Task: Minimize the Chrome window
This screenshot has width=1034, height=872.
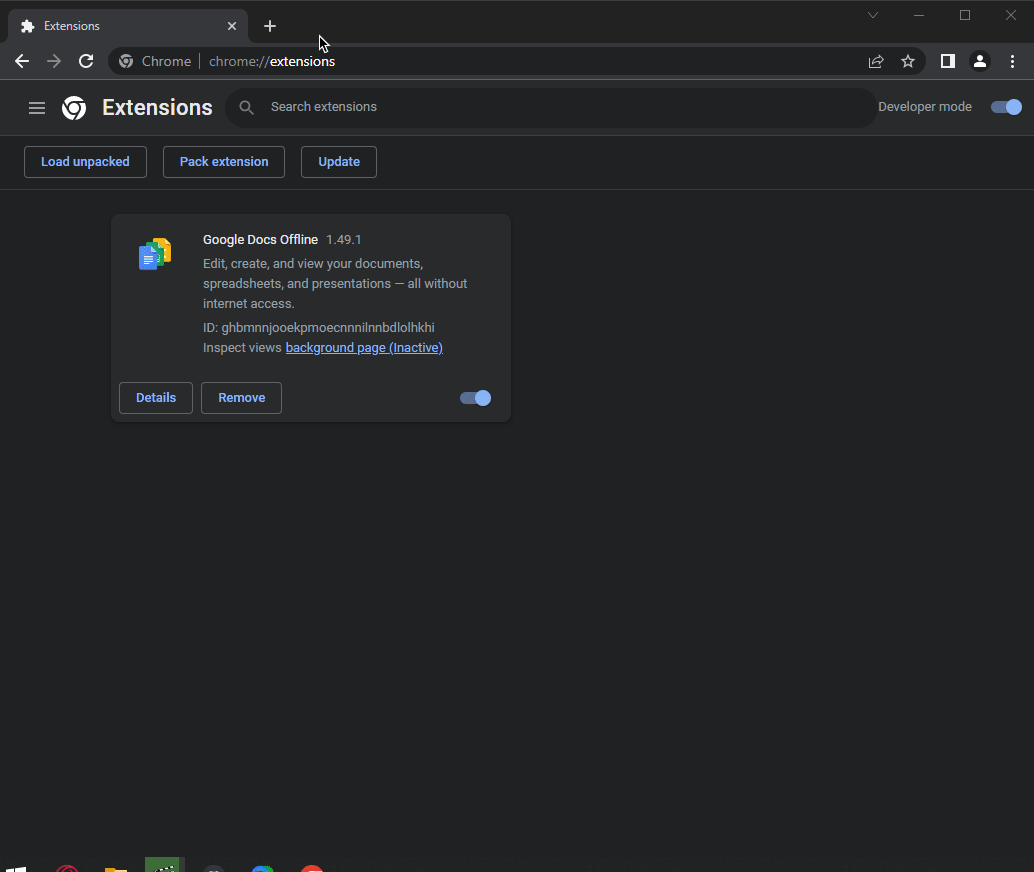Action: point(919,15)
